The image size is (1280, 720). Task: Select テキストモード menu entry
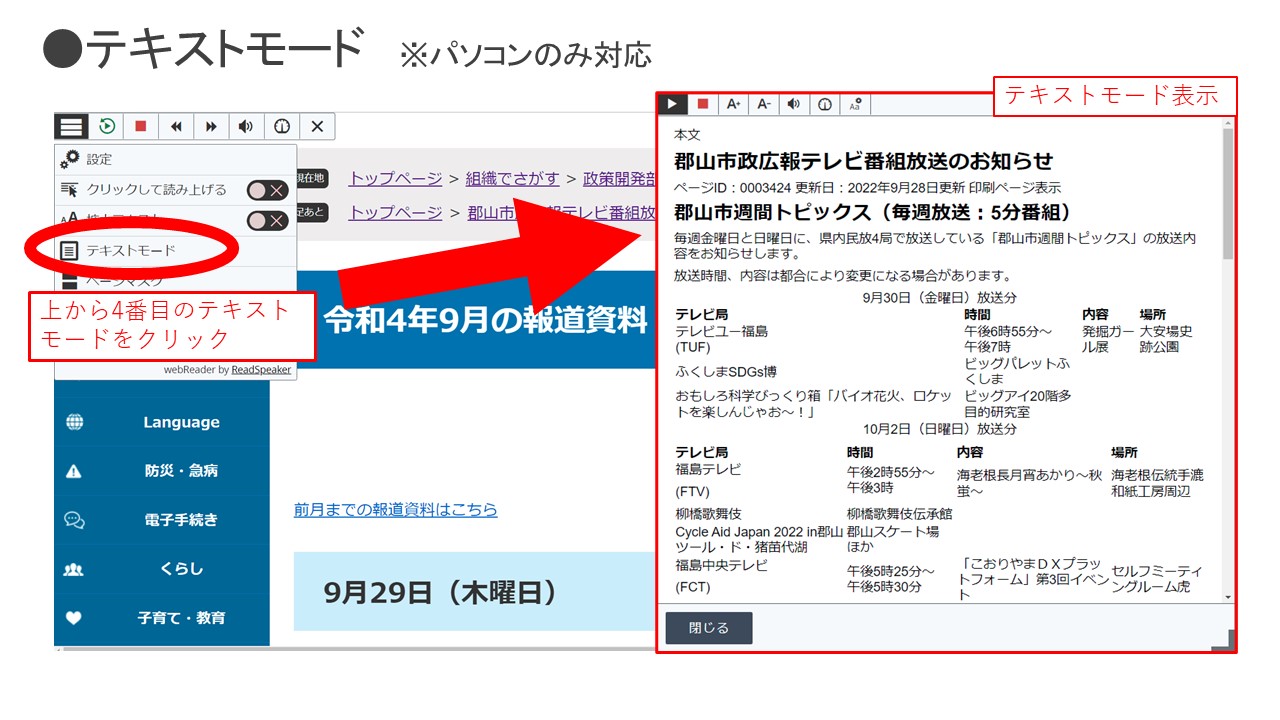pyautogui.click(x=175, y=251)
